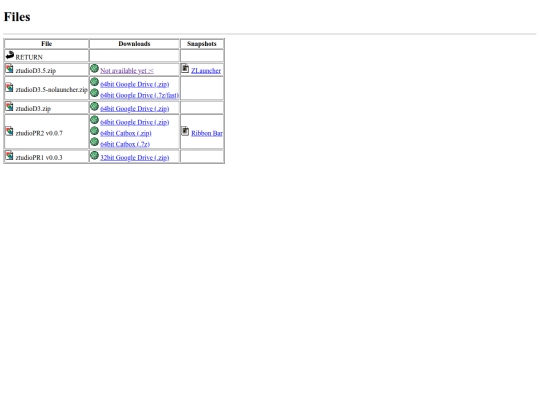Viewport: 540px width, 405px height.
Task: Click the file icon beside ztudioPR1 v0.0.3
Action: coord(10,156)
